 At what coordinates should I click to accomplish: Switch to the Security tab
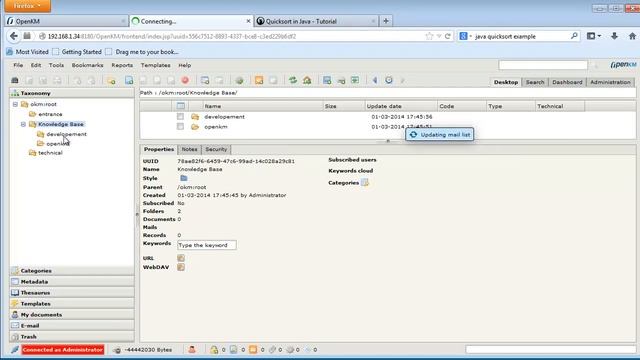(216, 149)
